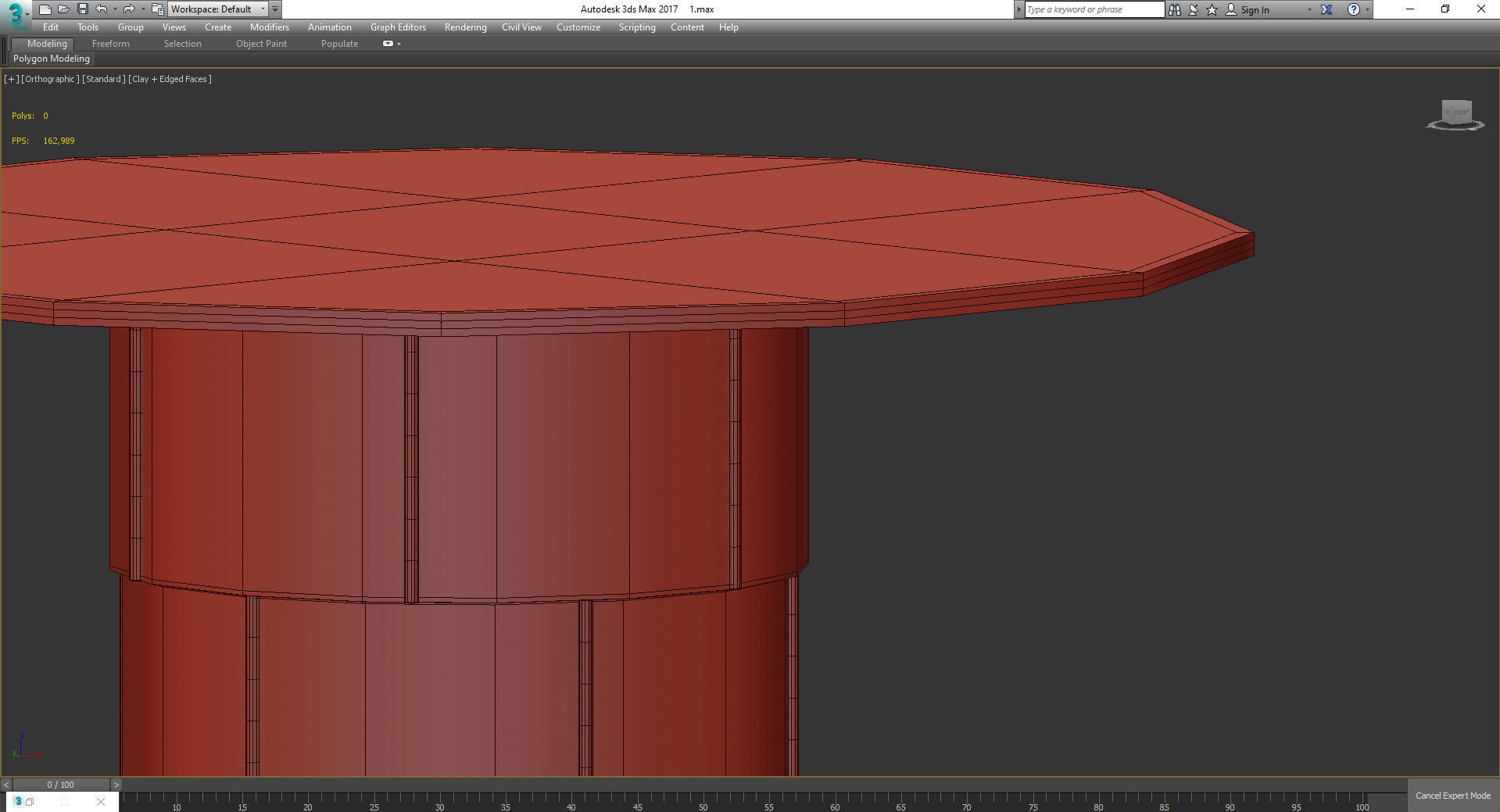1500x812 pixels.
Task: Click the Polys: 0 statistics text
Action: [x=30, y=116]
